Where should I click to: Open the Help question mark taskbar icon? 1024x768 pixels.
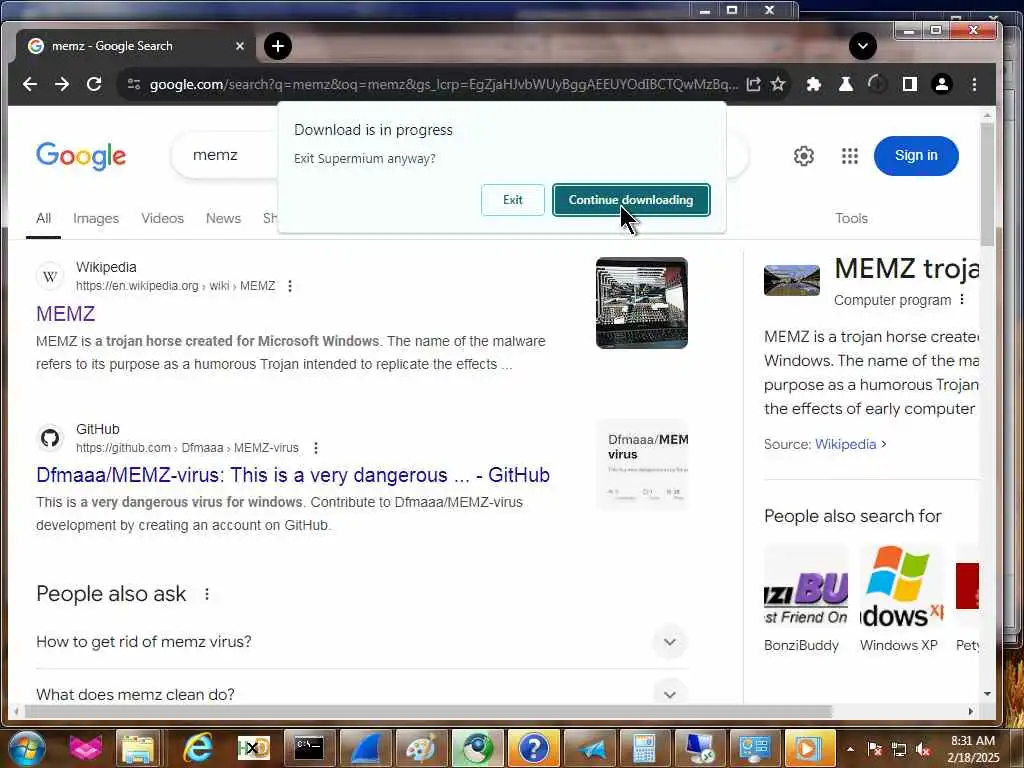click(534, 748)
